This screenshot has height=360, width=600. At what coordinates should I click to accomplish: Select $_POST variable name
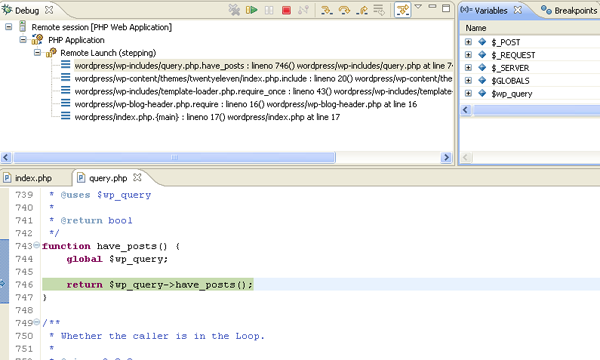[506, 42]
